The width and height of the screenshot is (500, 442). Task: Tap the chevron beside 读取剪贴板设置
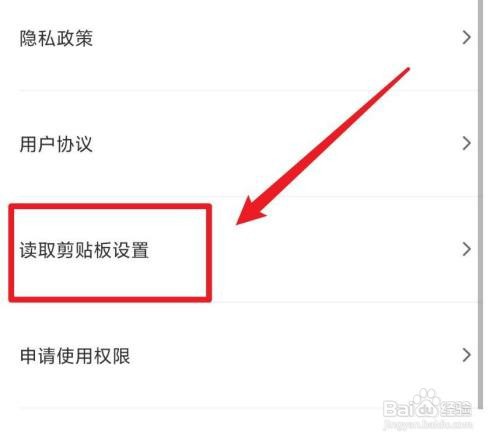click(x=467, y=249)
